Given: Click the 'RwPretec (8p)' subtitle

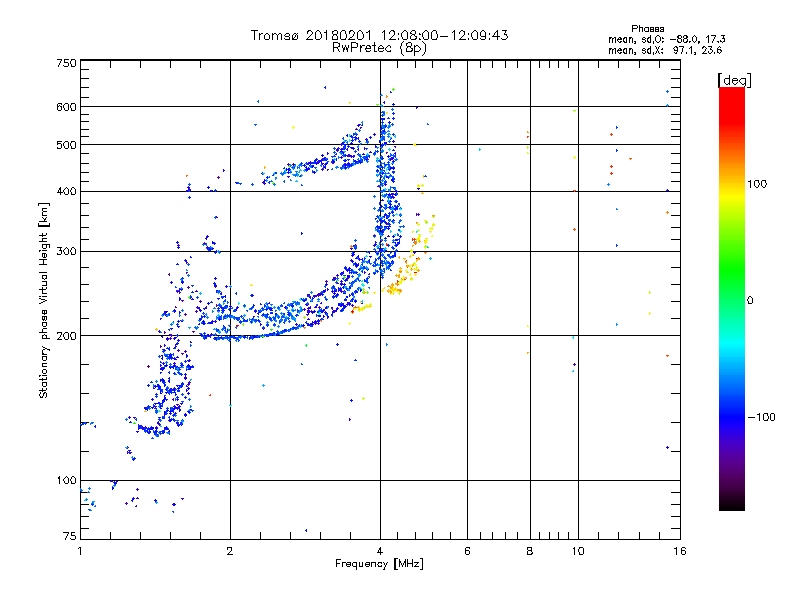Looking at the screenshot, I should point(379,48).
